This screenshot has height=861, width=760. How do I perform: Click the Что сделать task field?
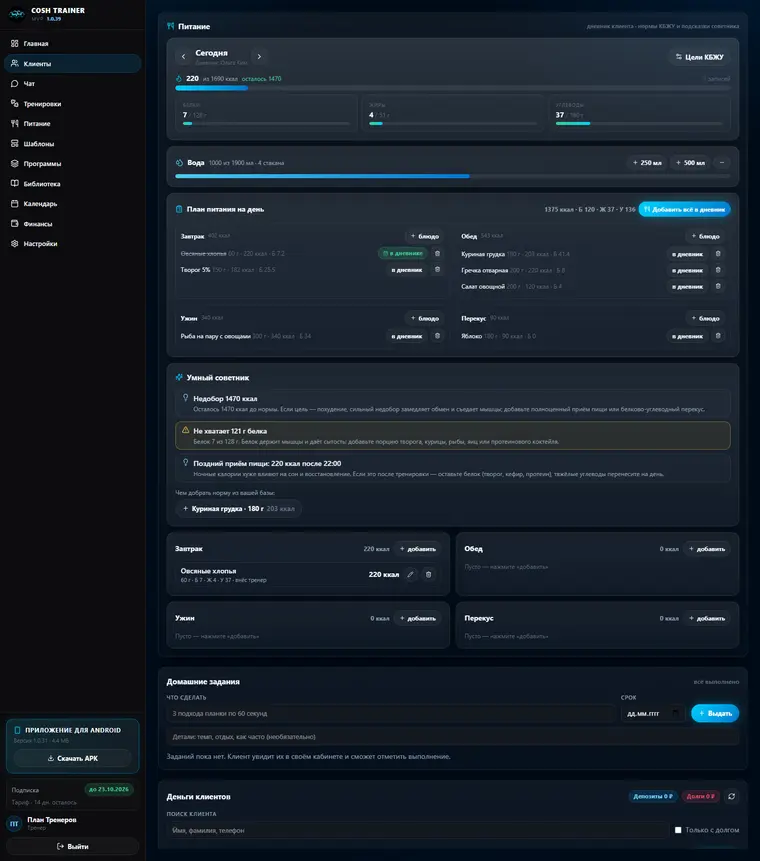click(x=391, y=714)
